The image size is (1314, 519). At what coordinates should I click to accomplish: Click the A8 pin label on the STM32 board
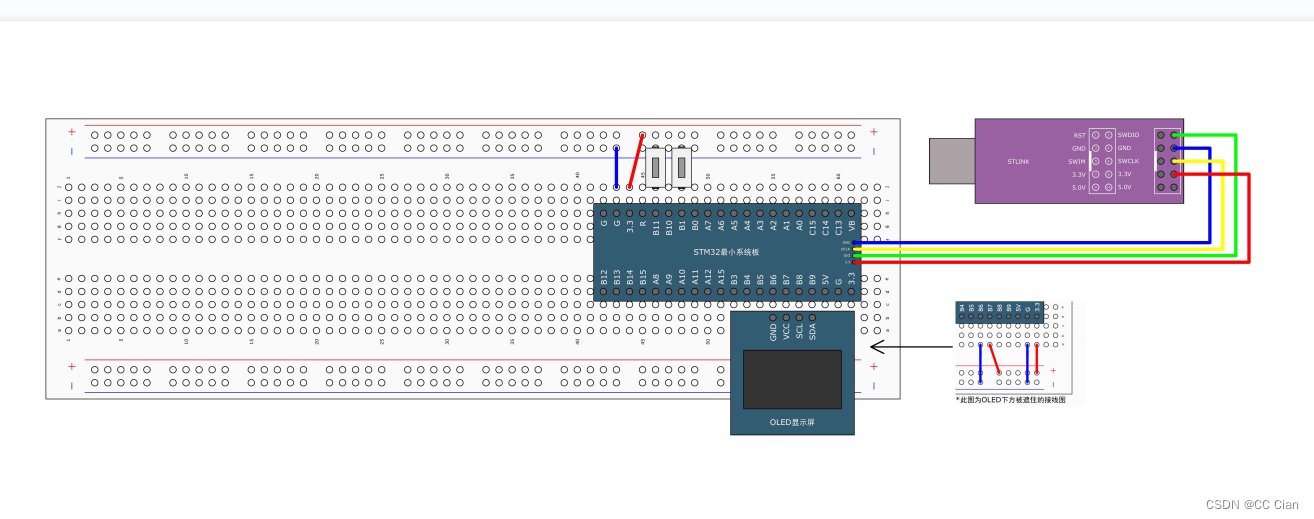pyautogui.click(x=656, y=279)
